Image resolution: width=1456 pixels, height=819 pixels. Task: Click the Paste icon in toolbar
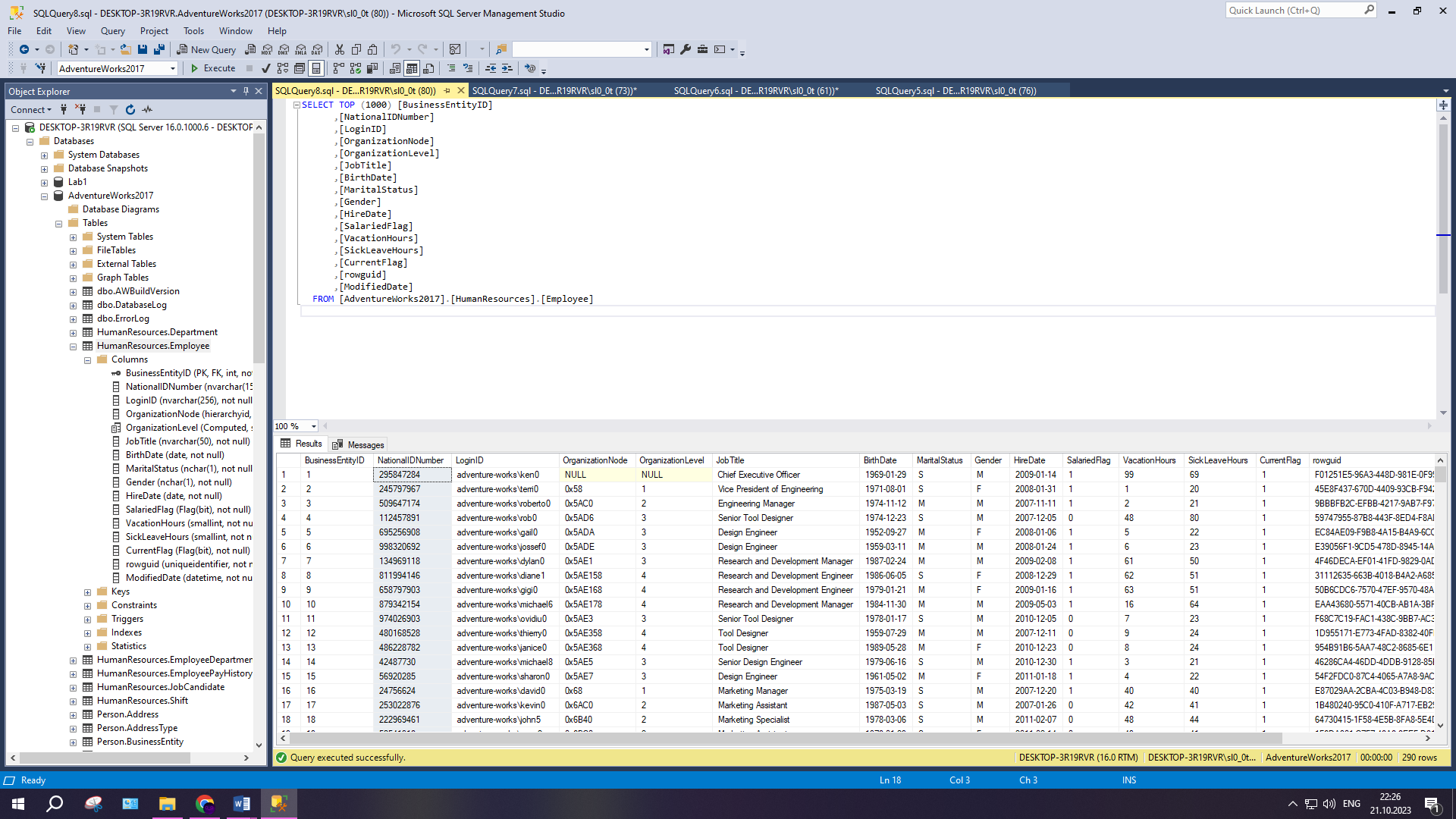pyautogui.click(x=372, y=50)
